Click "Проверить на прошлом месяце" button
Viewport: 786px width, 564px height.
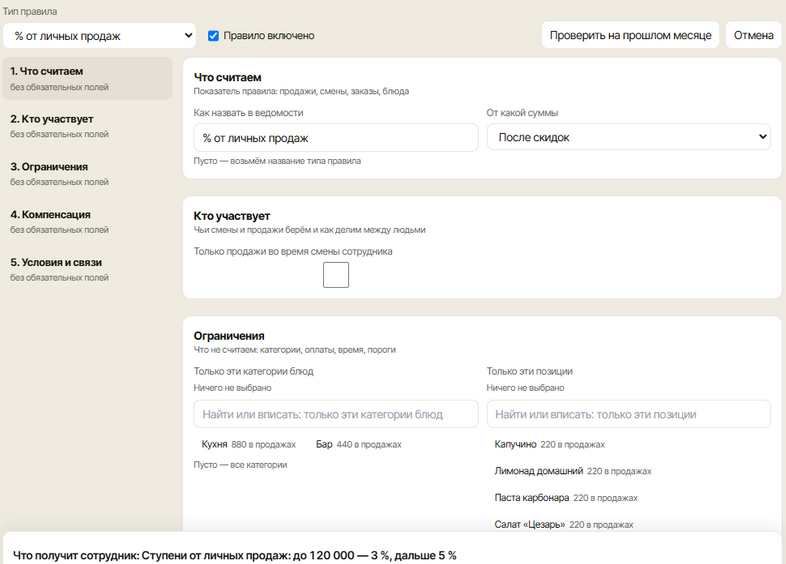pos(630,35)
